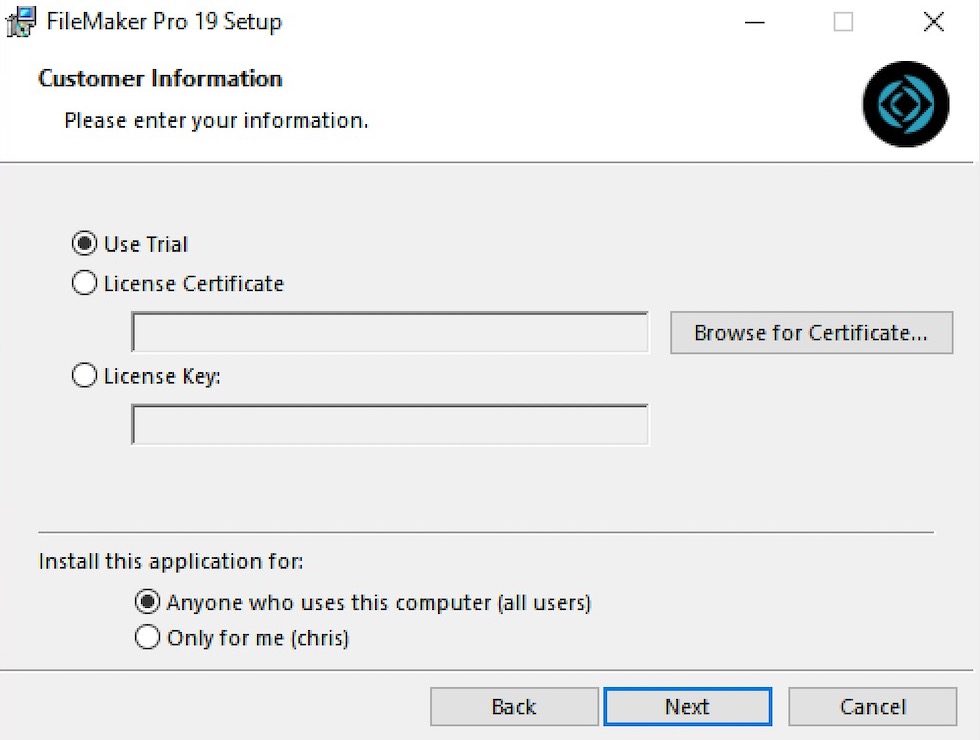Click the installer icon in title bar
Image resolution: width=980 pixels, height=740 pixels.
(21, 22)
